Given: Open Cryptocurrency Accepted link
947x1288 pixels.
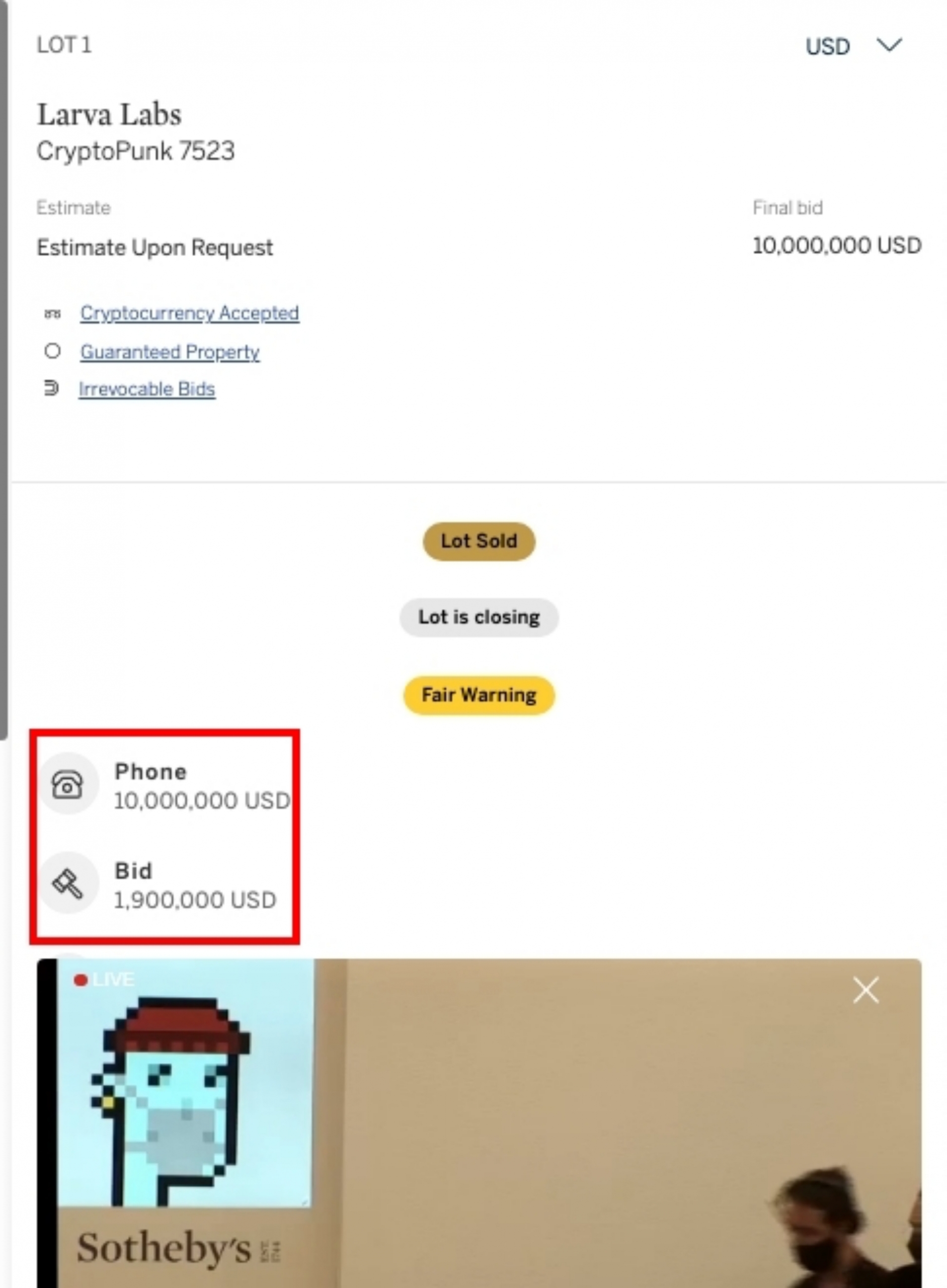Looking at the screenshot, I should tap(189, 313).
